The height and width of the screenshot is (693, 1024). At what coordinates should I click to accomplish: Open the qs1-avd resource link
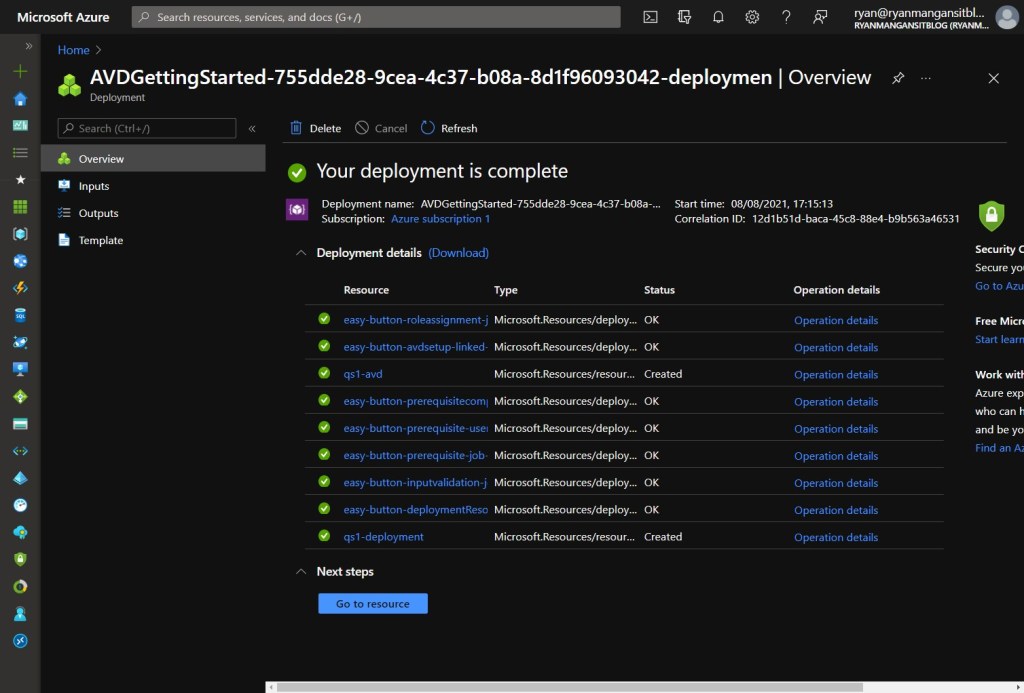363,374
